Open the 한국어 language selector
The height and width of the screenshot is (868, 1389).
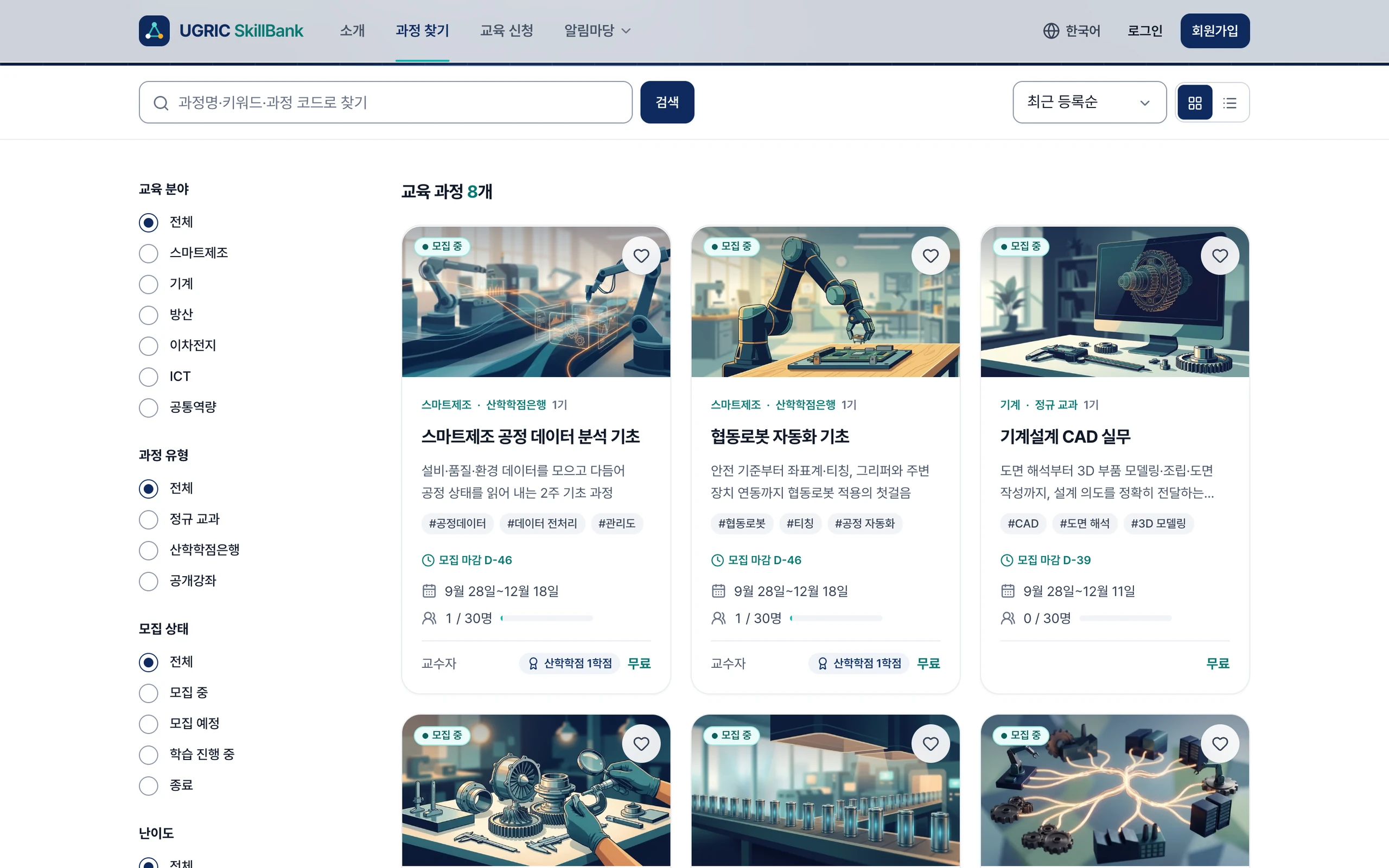(1072, 31)
